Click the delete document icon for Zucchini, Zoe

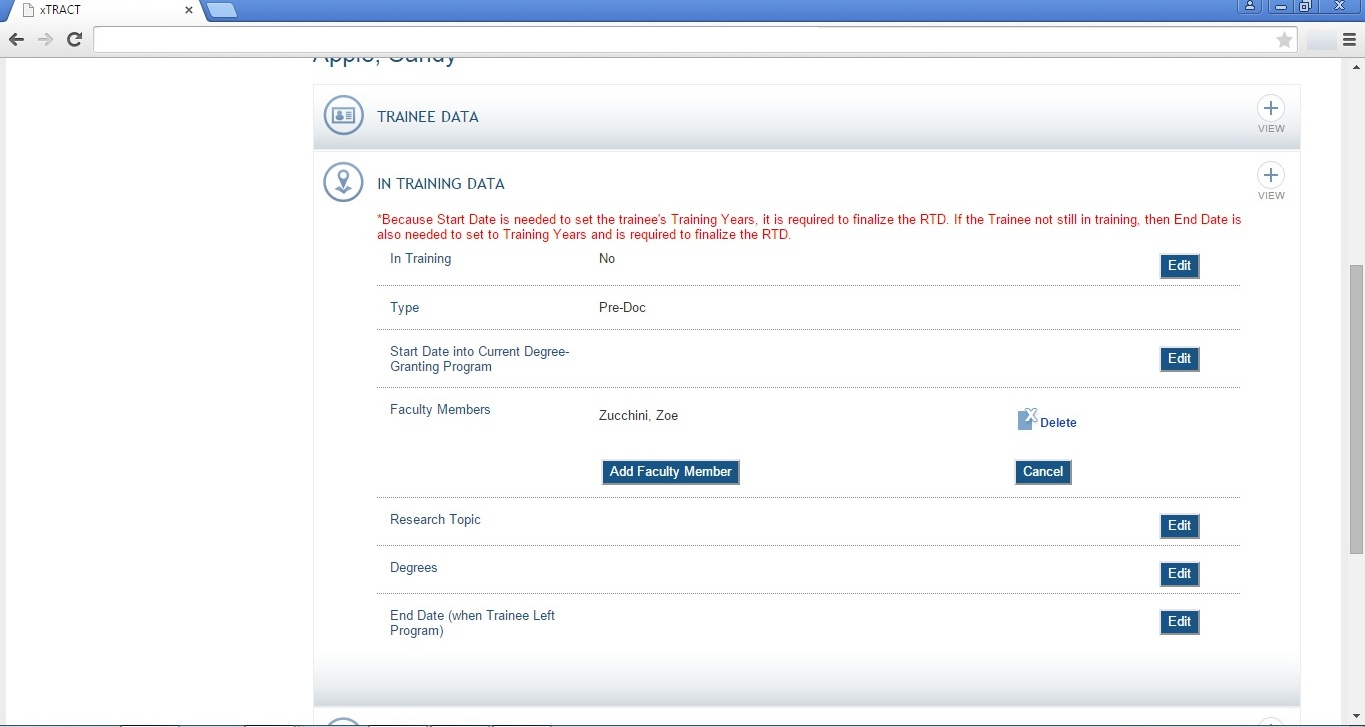tap(1027, 419)
